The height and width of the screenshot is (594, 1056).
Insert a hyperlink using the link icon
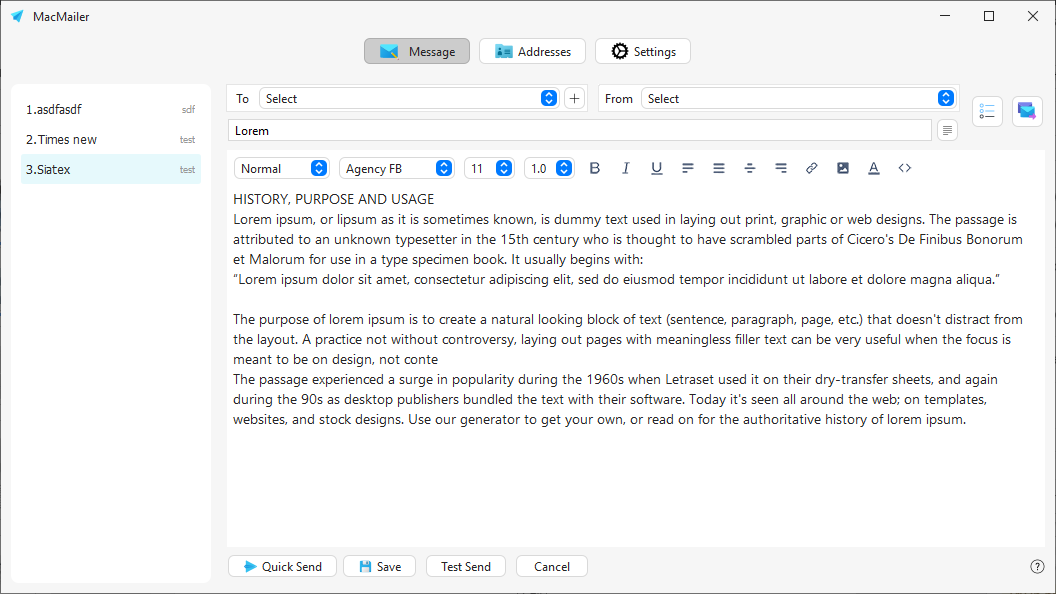pos(811,168)
